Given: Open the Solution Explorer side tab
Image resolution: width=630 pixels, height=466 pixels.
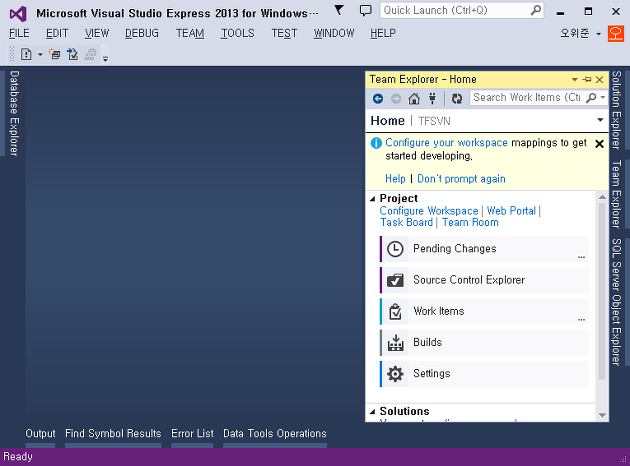Looking at the screenshot, I should click(x=616, y=110).
